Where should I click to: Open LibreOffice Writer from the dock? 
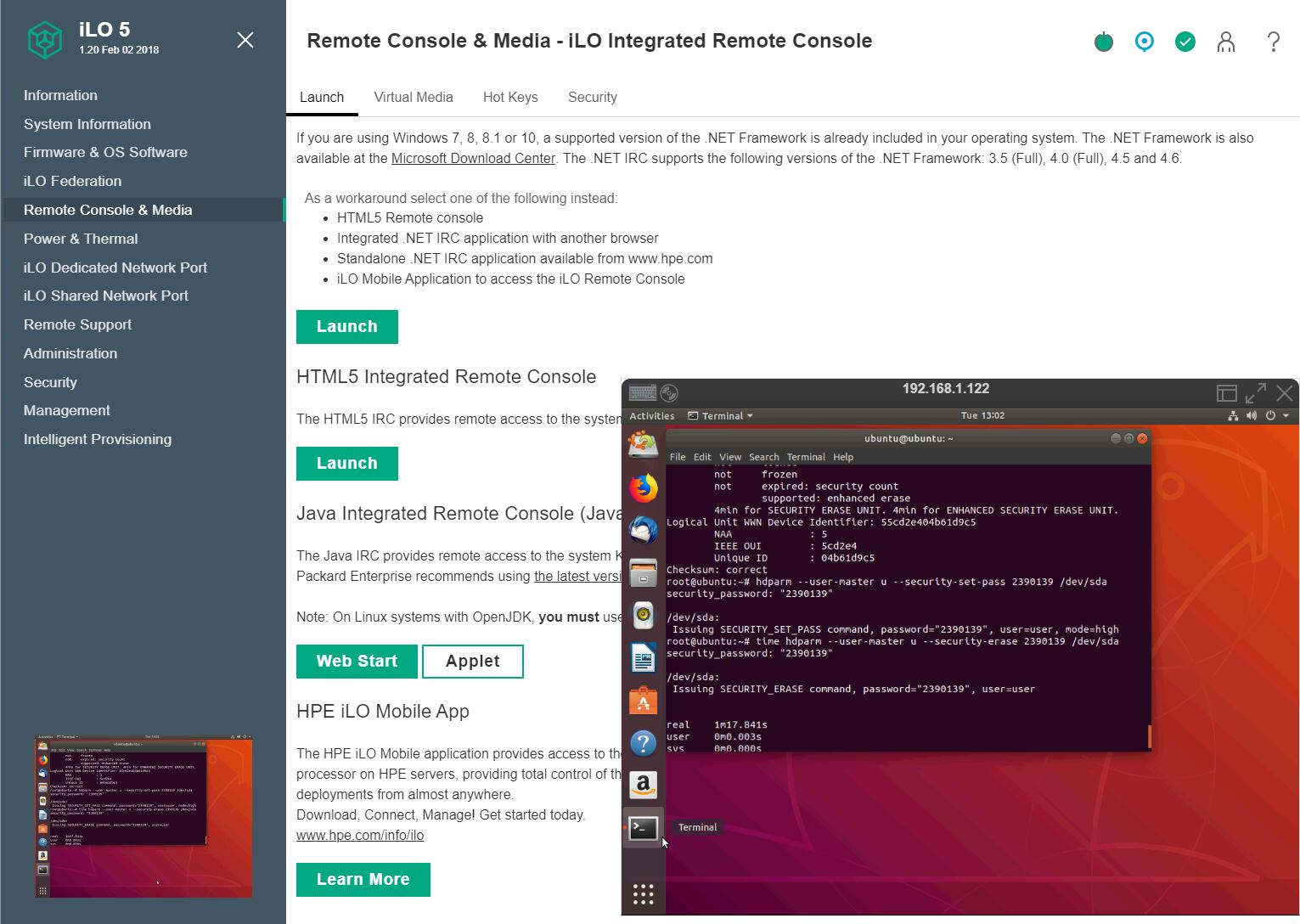(x=643, y=658)
